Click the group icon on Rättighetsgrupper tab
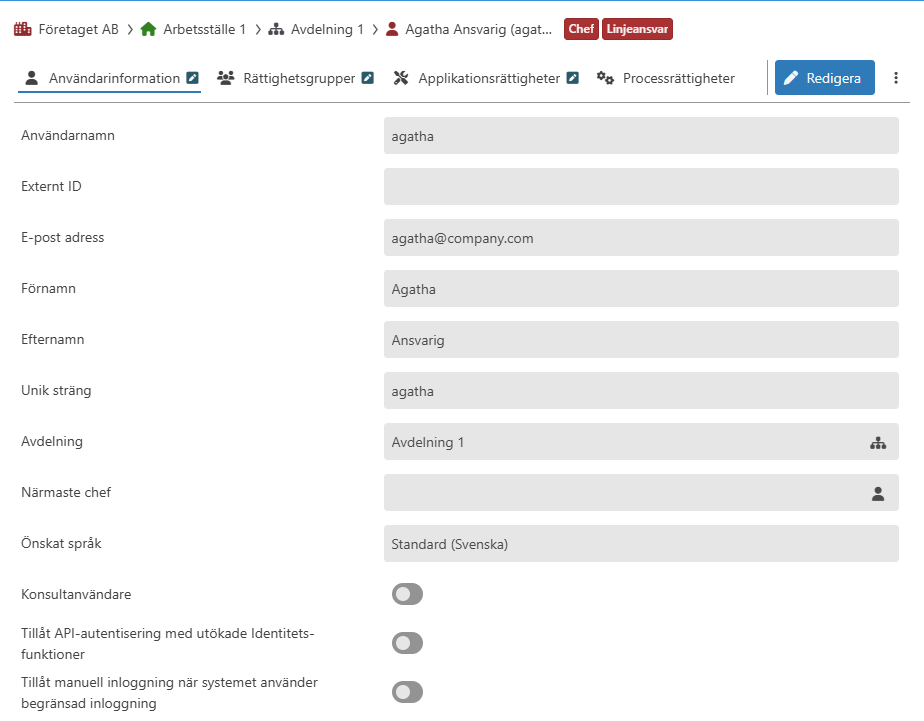Image resolution: width=924 pixels, height=721 pixels. (x=226, y=78)
